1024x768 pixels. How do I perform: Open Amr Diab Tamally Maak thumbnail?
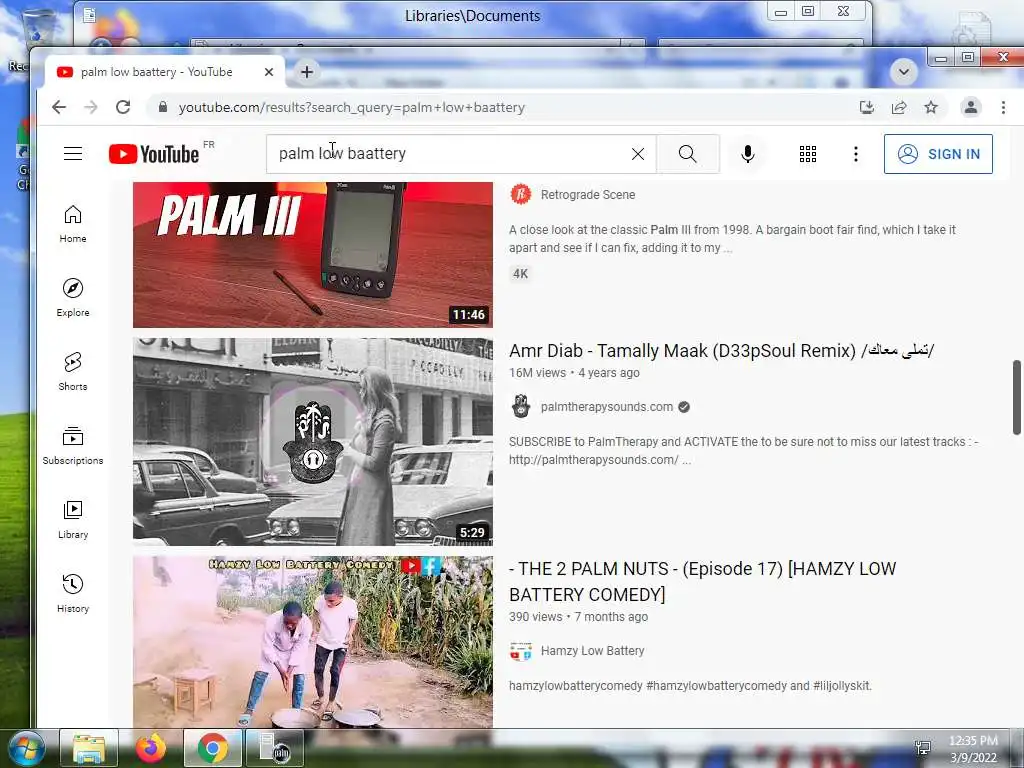[x=313, y=441]
